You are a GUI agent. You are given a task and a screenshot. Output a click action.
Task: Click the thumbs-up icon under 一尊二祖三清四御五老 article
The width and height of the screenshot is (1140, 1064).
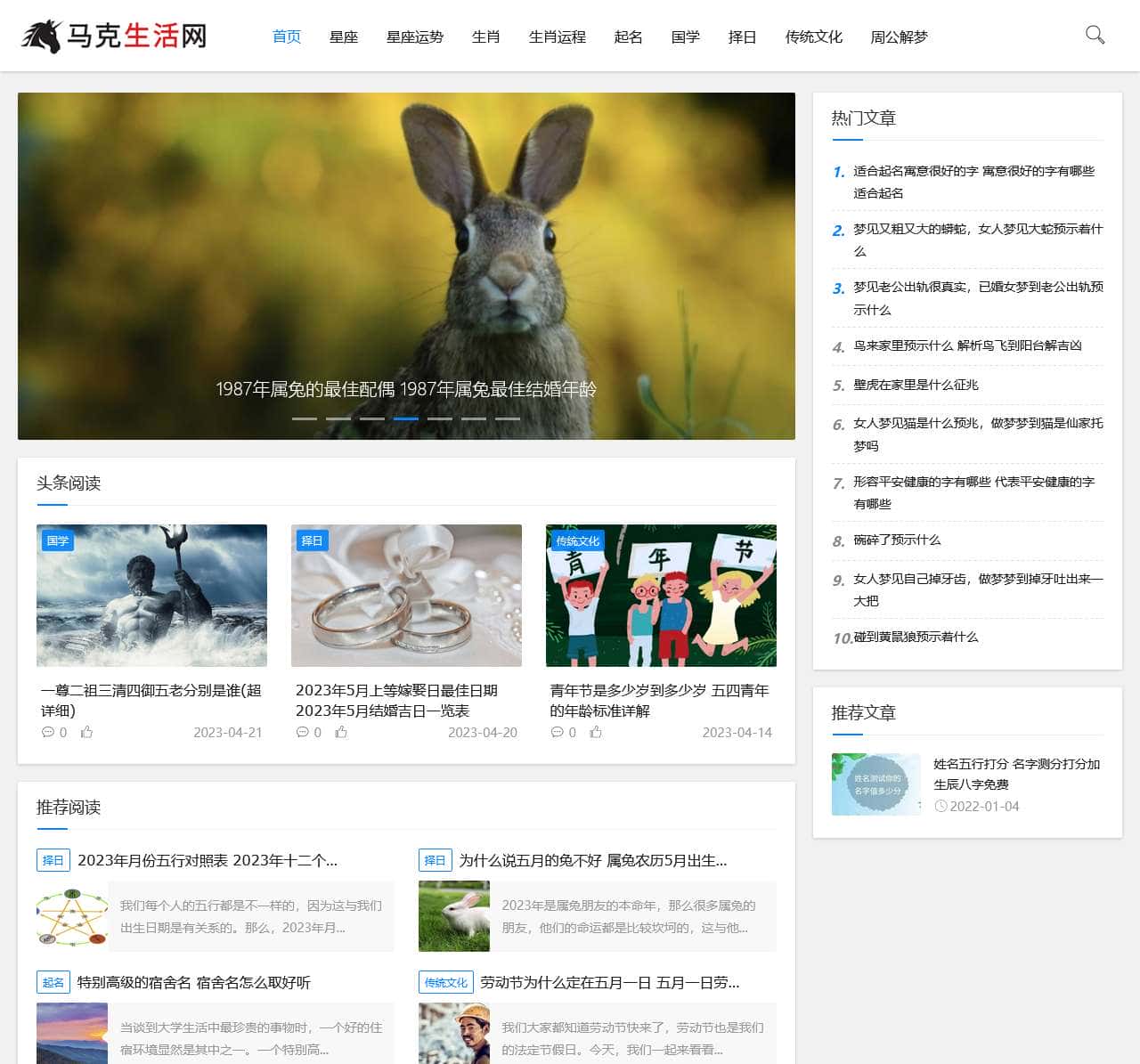[x=85, y=732]
